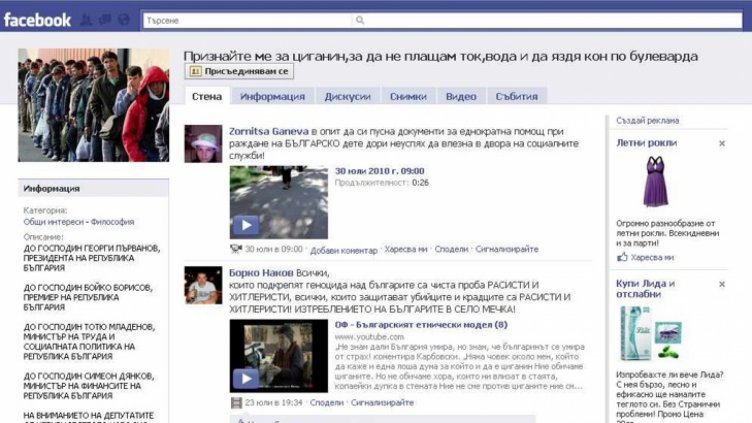Open the Видео tab
The width and height of the screenshot is (752, 423).
pos(461,96)
